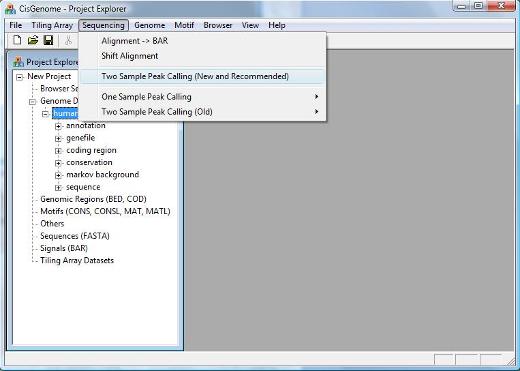Click the Cut scissors toolbar icon

tap(68, 40)
